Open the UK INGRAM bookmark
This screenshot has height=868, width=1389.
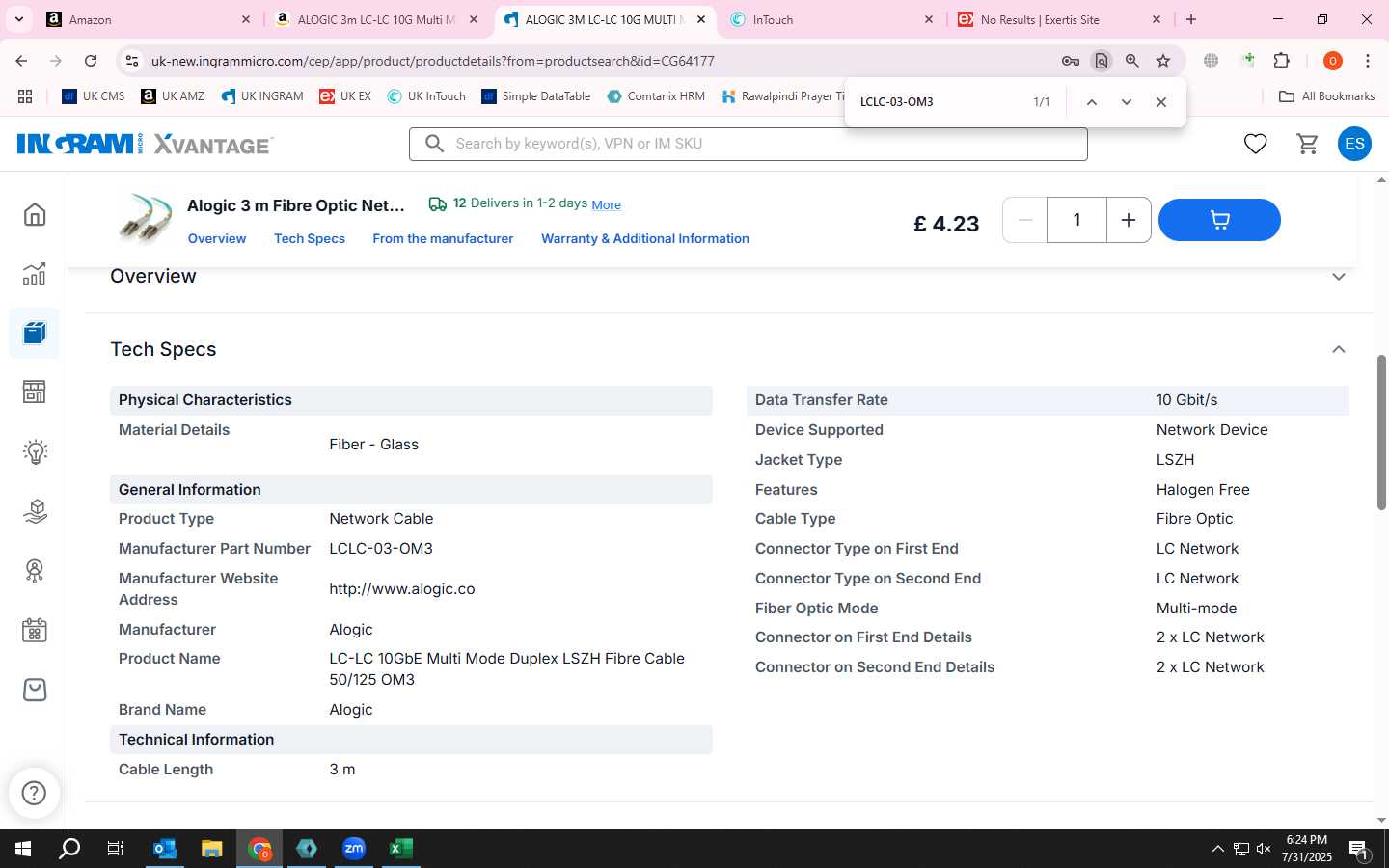tap(261, 96)
